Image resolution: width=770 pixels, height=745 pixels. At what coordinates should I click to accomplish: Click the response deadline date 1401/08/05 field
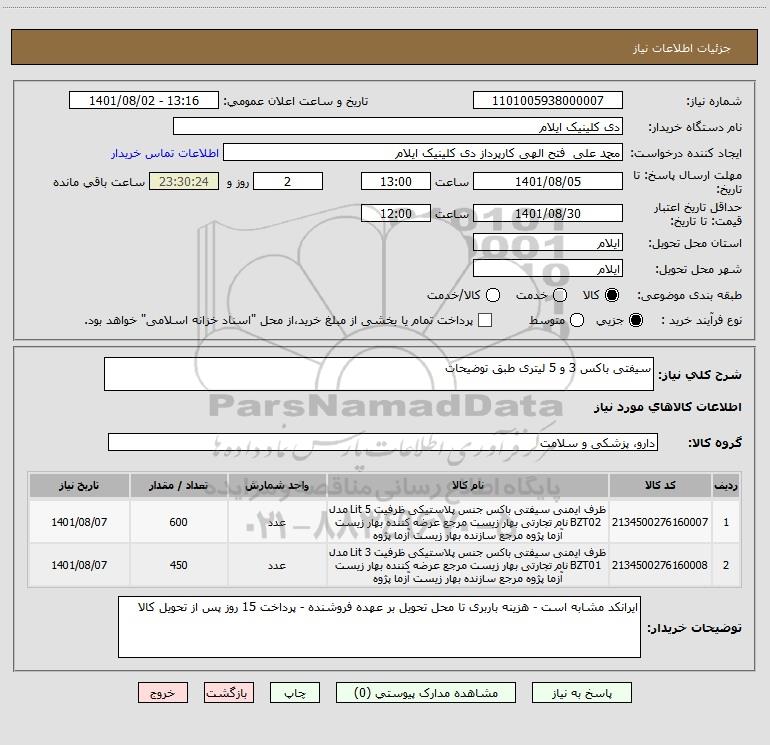click(x=548, y=181)
